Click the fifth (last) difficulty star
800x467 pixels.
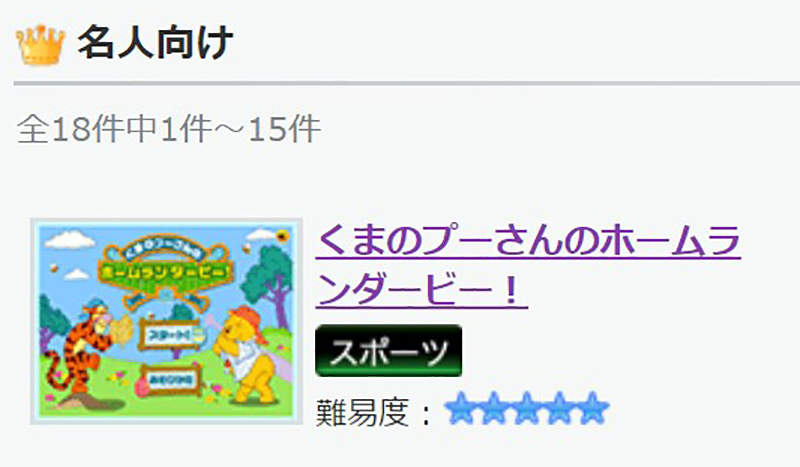click(x=592, y=408)
